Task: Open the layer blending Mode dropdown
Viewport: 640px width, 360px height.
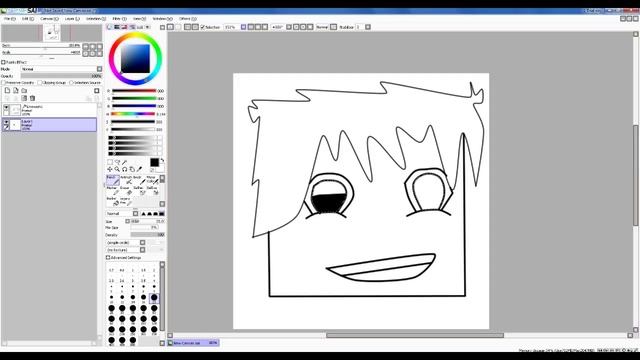Action: point(61,69)
